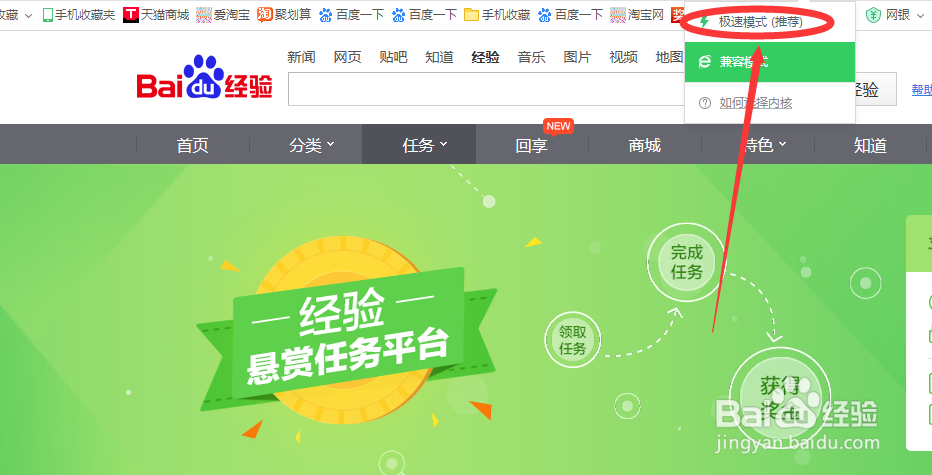Viewport: 932px width, 475px height.
Task: Click the IE compatibility-mode icon
Action: (x=704, y=62)
